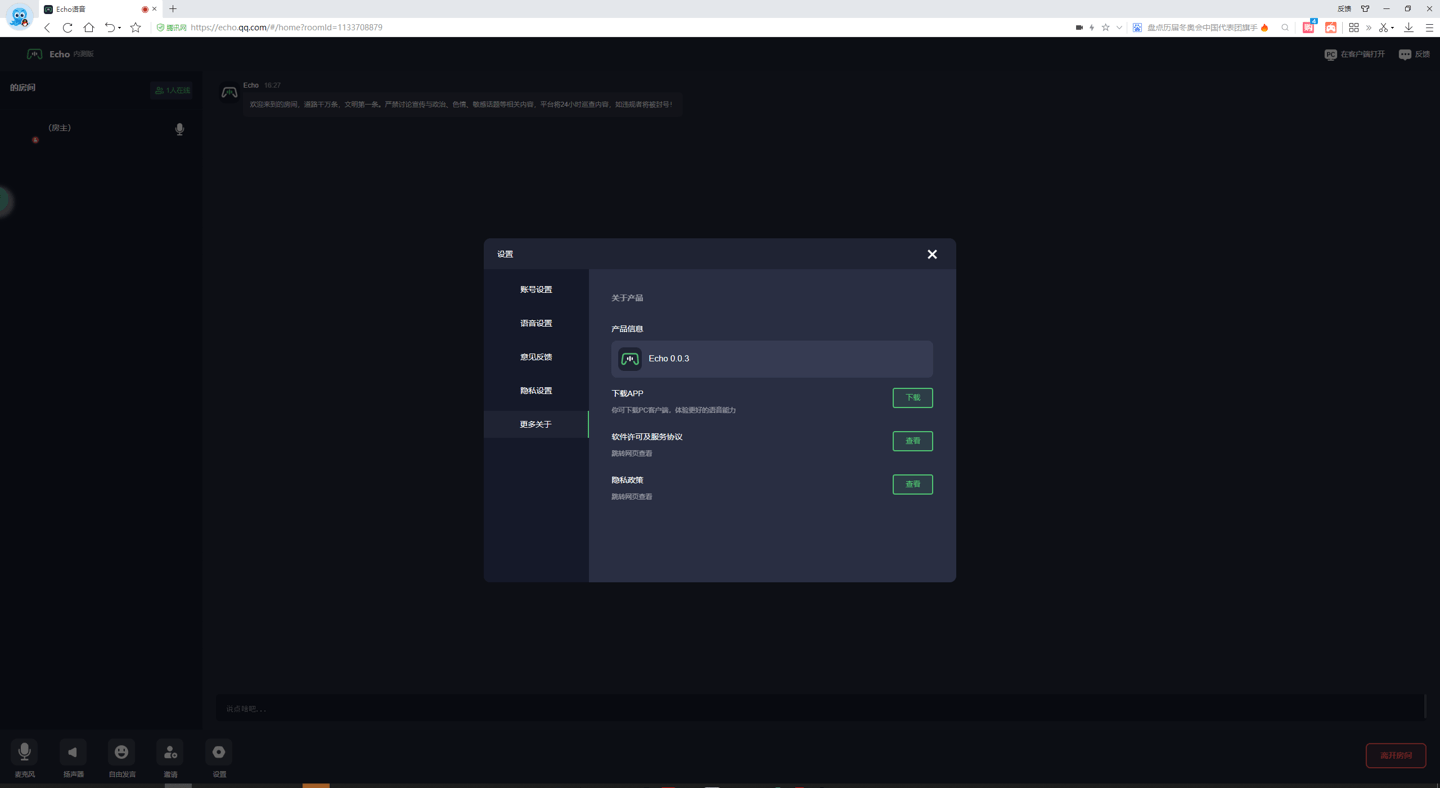This screenshot has width=1440, height=788.
Task: Open the orange game extension icon
Action: pos(1331,28)
